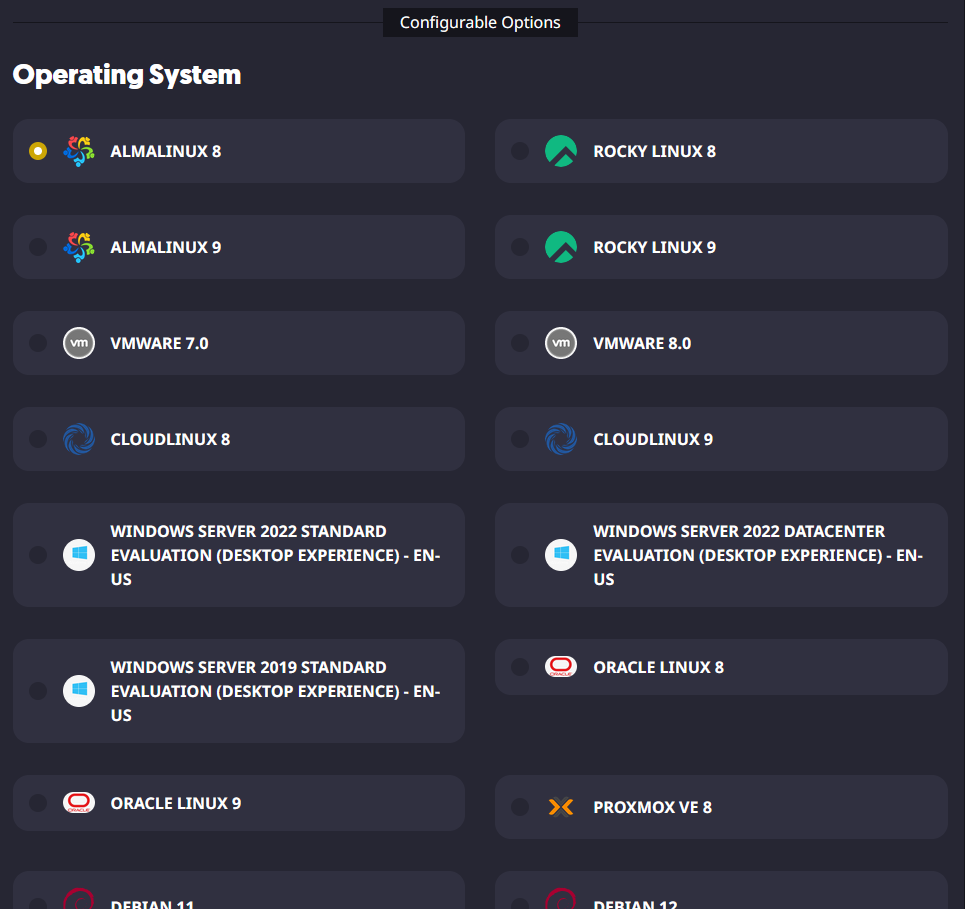Select Windows Server 2019 Standard radio button
The height and width of the screenshot is (909, 965).
38,691
